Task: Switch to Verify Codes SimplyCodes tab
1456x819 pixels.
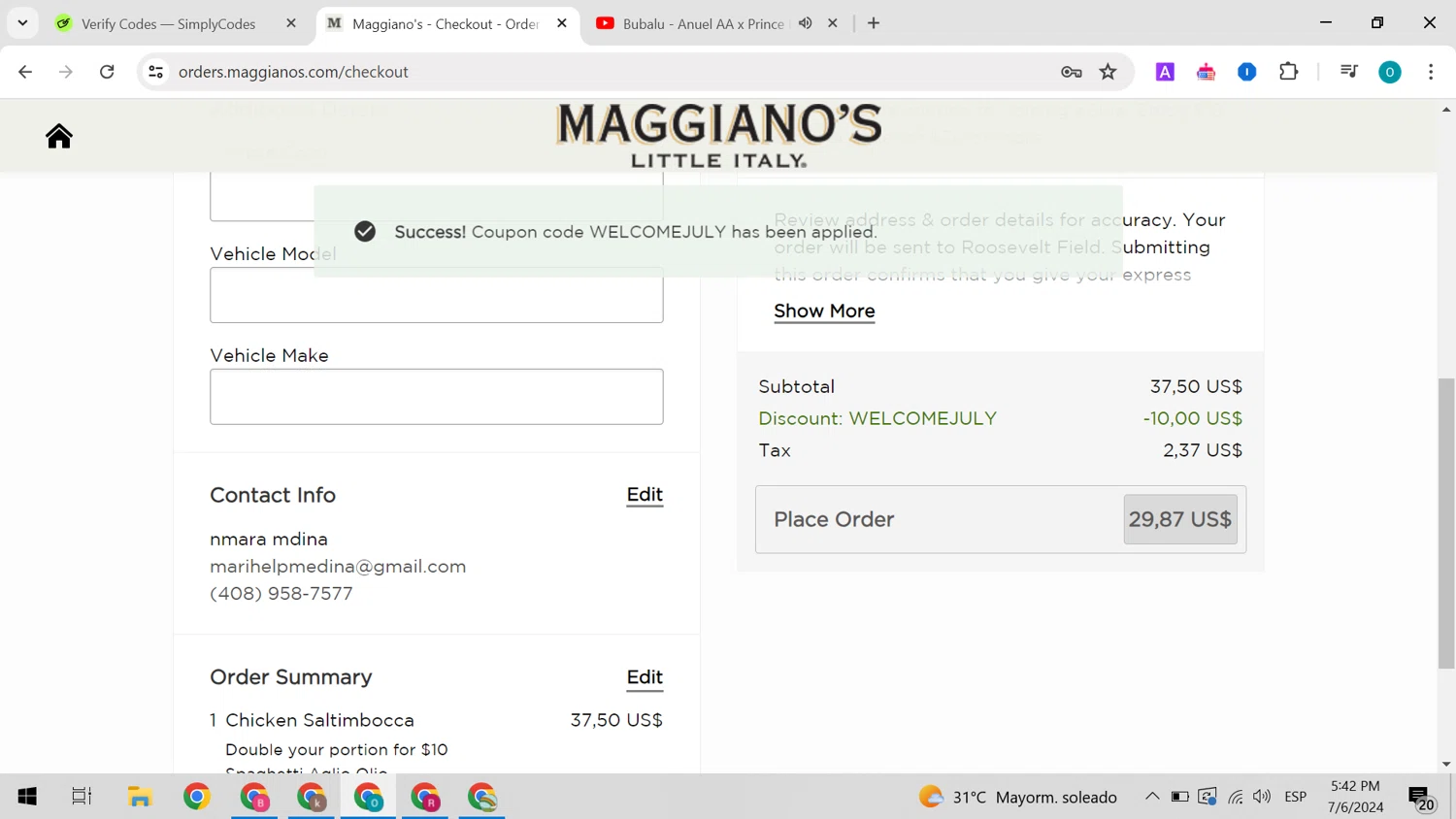Action: pyautogui.click(x=168, y=23)
